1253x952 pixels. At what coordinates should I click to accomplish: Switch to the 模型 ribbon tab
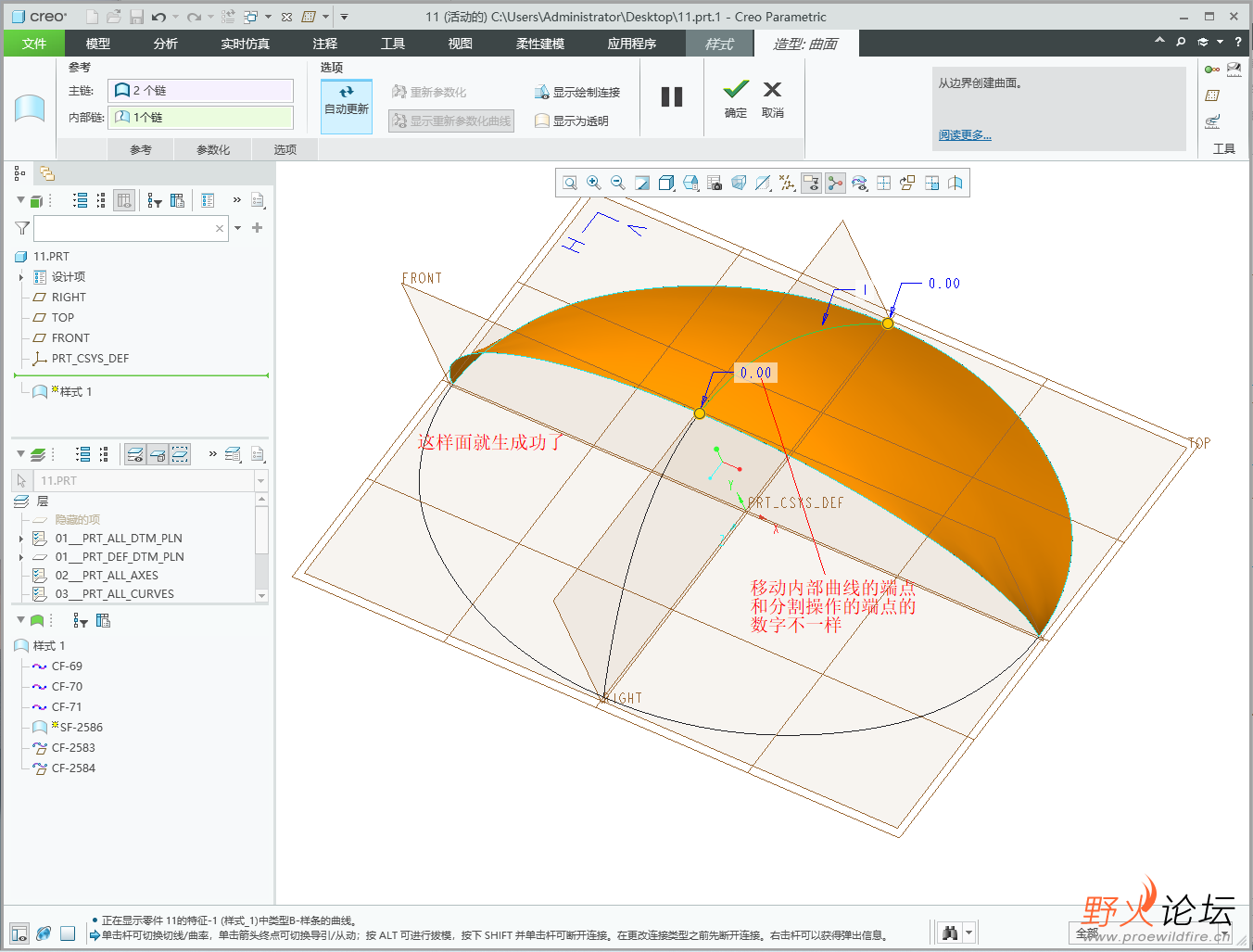pyautogui.click(x=98, y=44)
